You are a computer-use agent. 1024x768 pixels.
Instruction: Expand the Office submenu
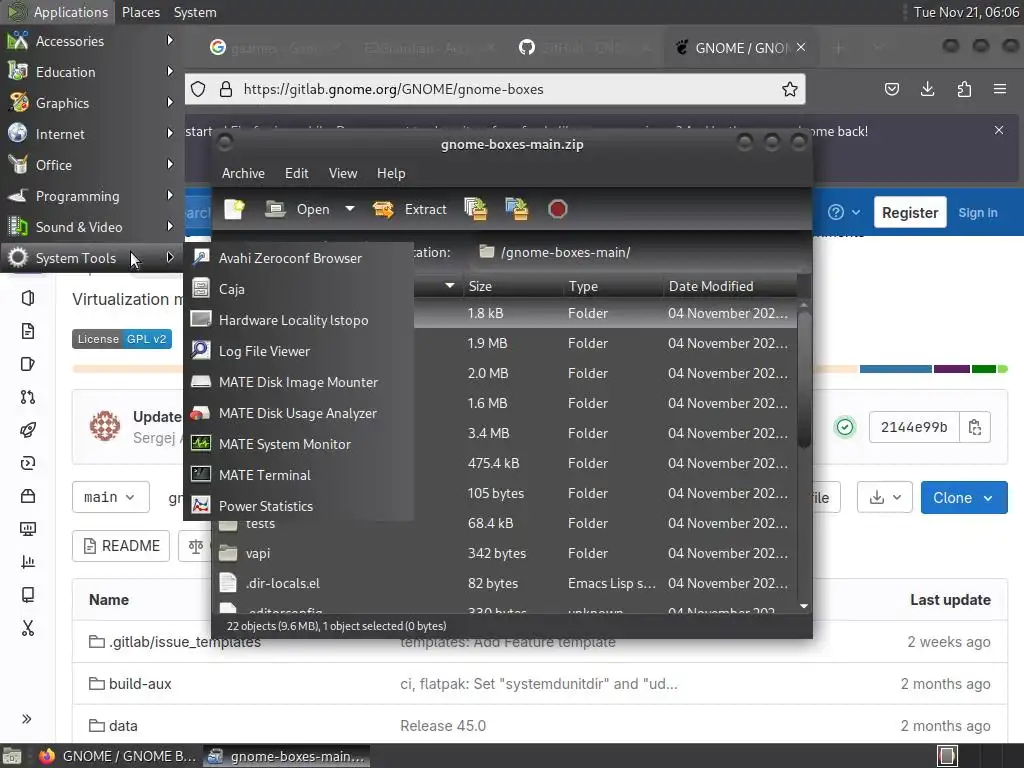[91, 165]
